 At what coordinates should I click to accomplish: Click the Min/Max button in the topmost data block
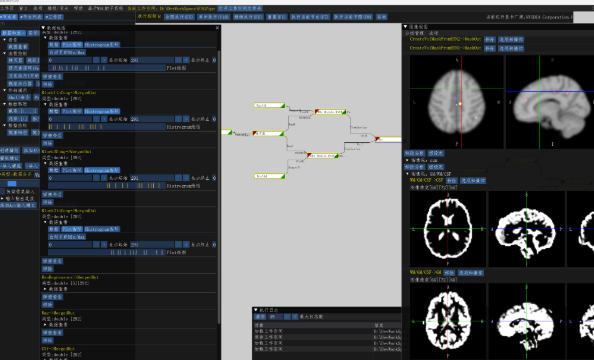[67, 52]
